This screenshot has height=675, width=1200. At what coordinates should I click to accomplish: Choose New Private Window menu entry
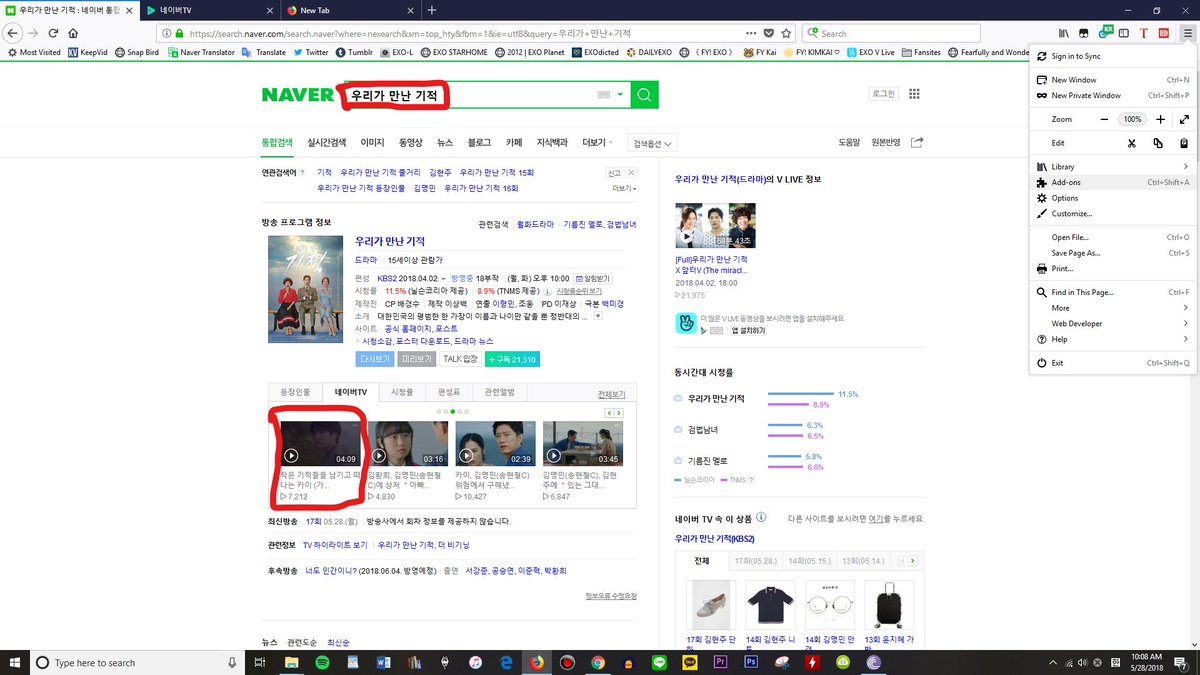click(x=1114, y=95)
